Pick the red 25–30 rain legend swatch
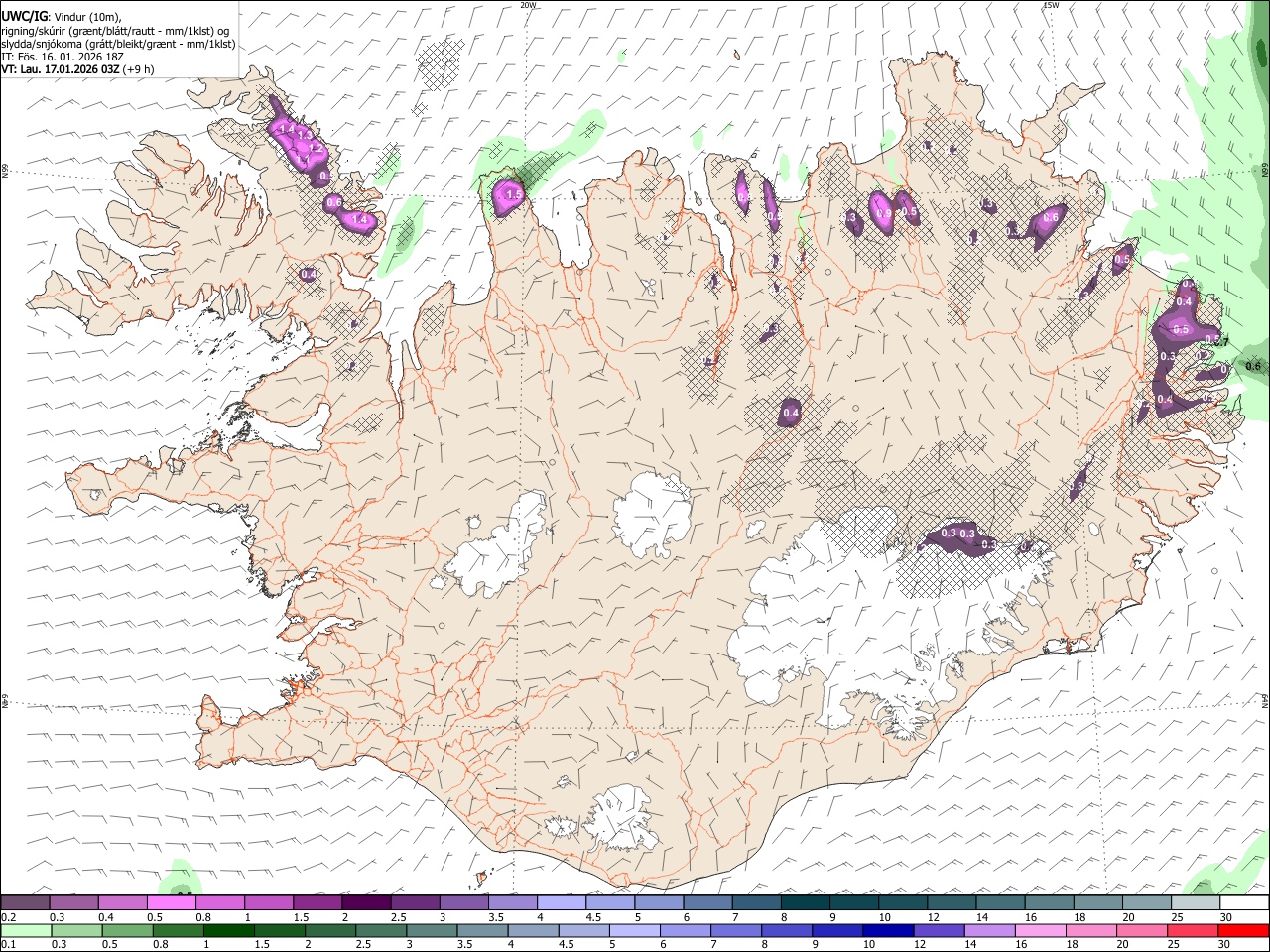The image size is (1270, 952). 1195,931
